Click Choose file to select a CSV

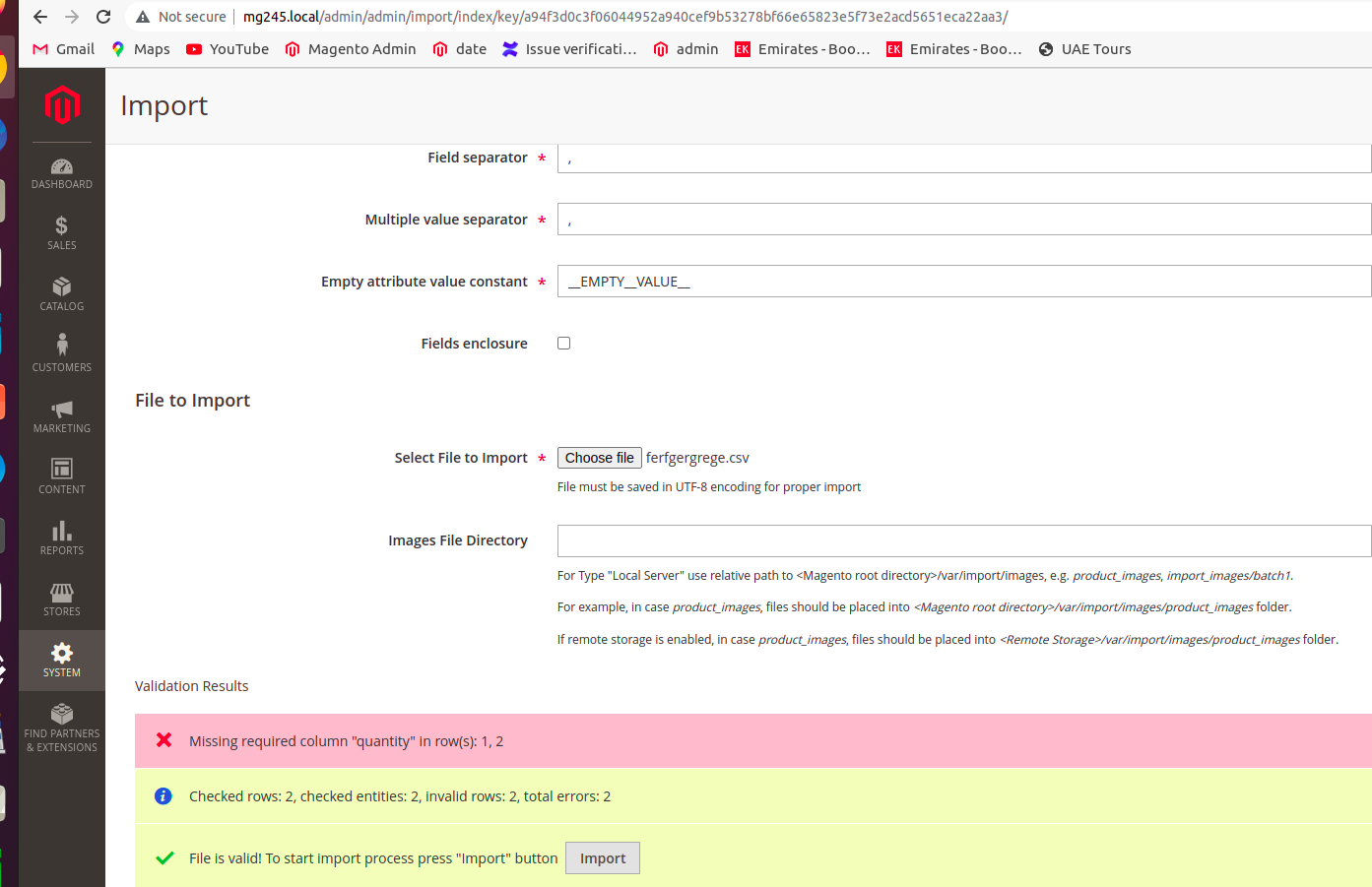click(x=599, y=457)
